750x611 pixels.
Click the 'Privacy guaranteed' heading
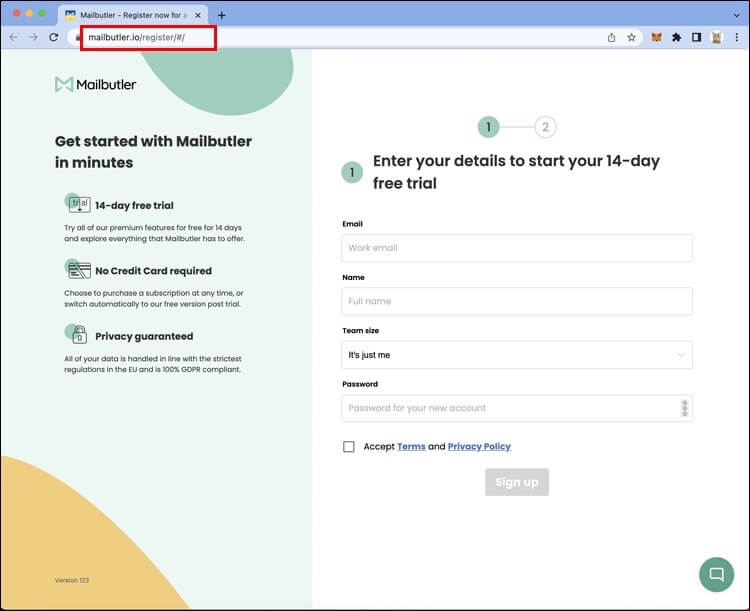pyautogui.click(x=144, y=336)
